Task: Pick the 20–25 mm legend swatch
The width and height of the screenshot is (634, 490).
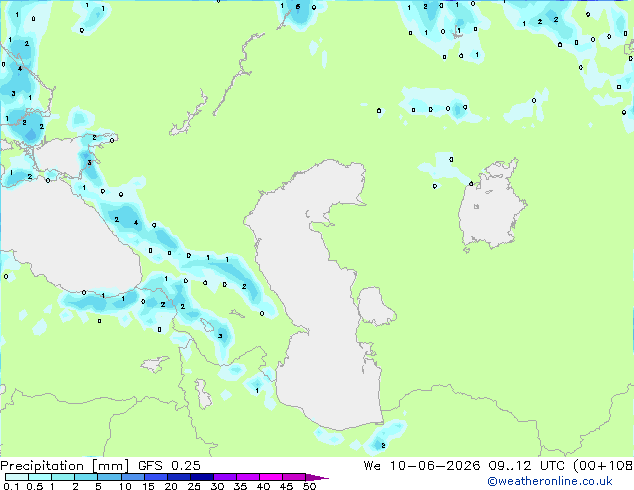Action: tap(178, 477)
